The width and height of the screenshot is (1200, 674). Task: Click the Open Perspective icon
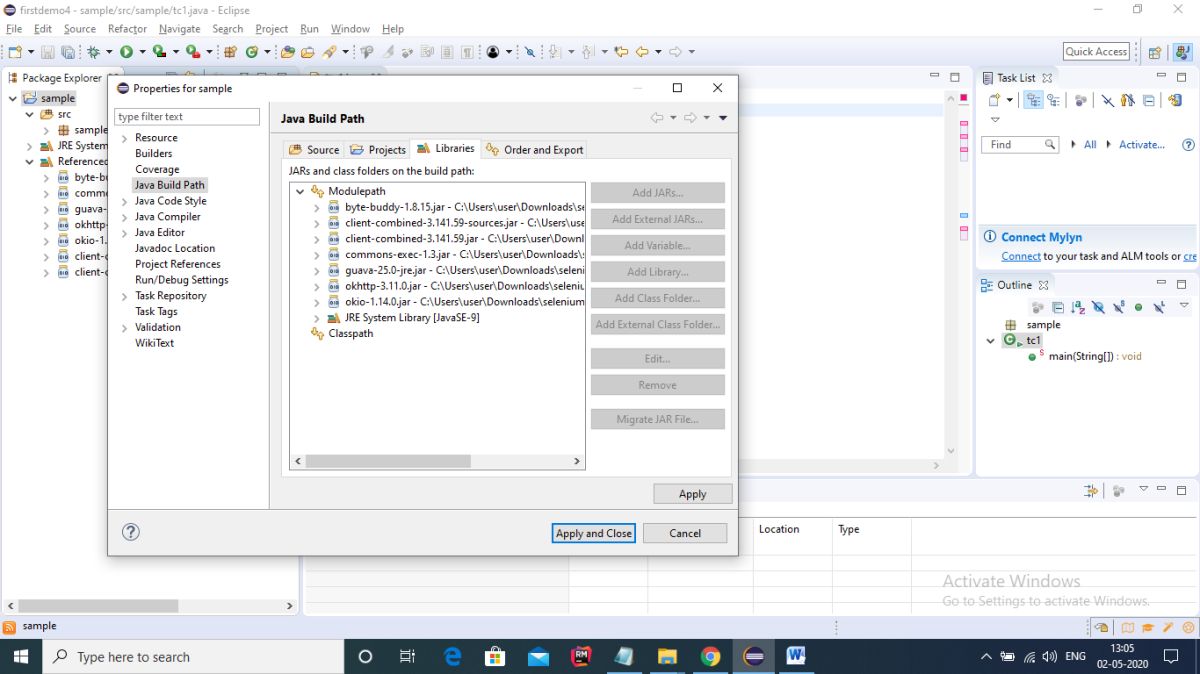(1155, 53)
